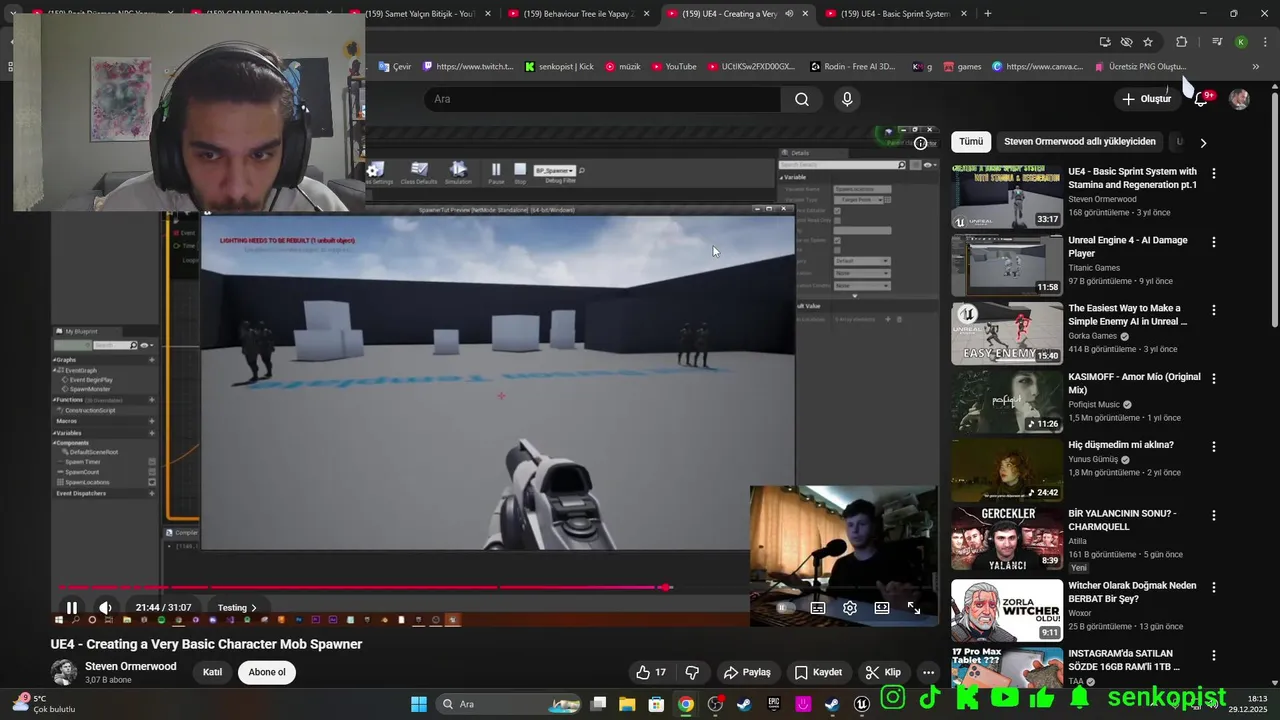Show hidden bookmarks with the chevron
Image resolution: width=1280 pixels, height=720 pixels.
click(1256, 67)
